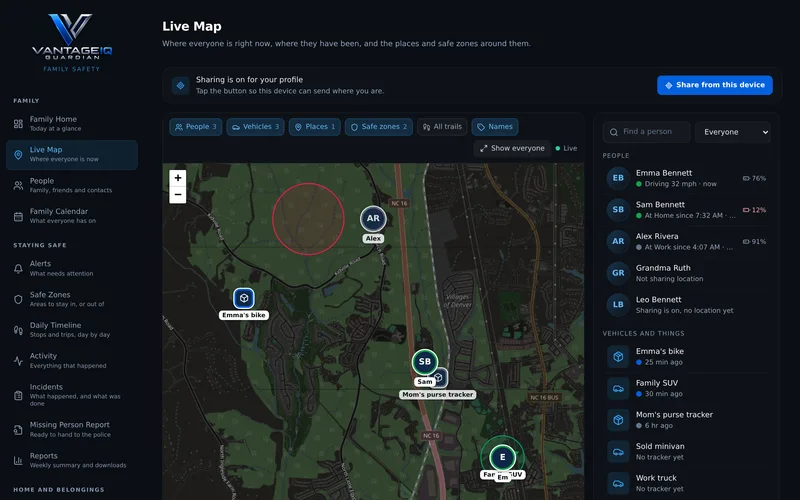Image resolution: width=800 pixels, height=500 pixels.
Task: Click the Emma's bike box icon in list
Action: point(618,357)
